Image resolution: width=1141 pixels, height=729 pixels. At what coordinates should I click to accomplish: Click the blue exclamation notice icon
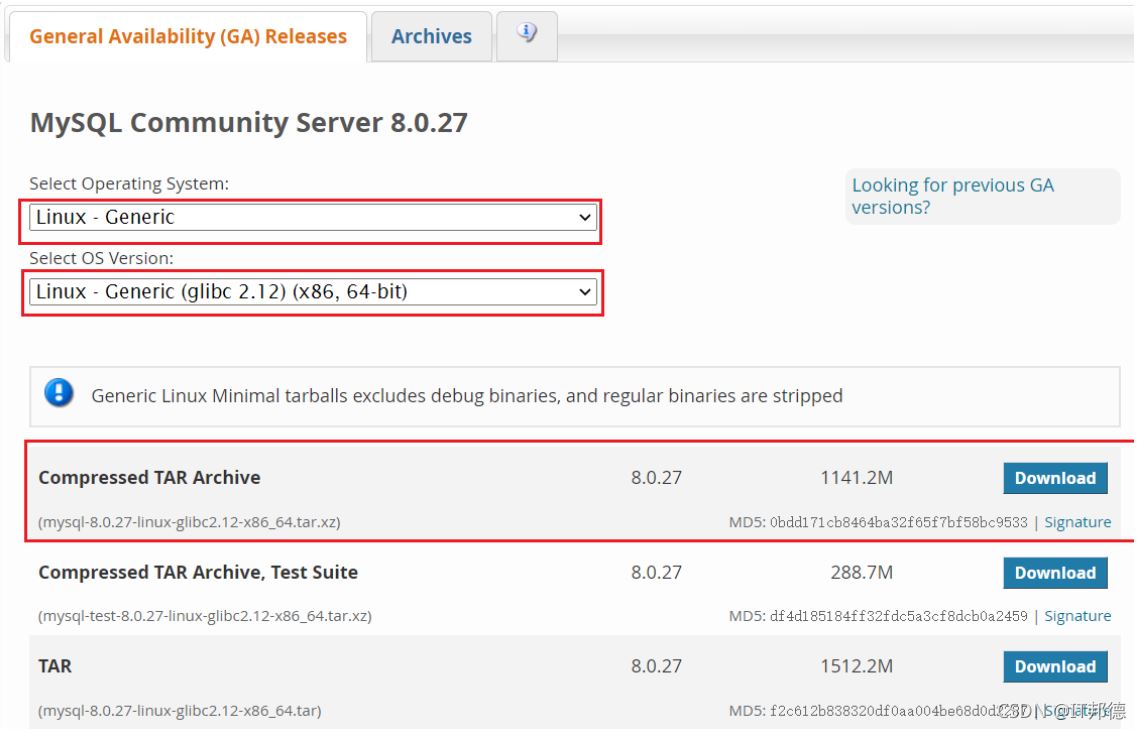(x=59, y=394)
